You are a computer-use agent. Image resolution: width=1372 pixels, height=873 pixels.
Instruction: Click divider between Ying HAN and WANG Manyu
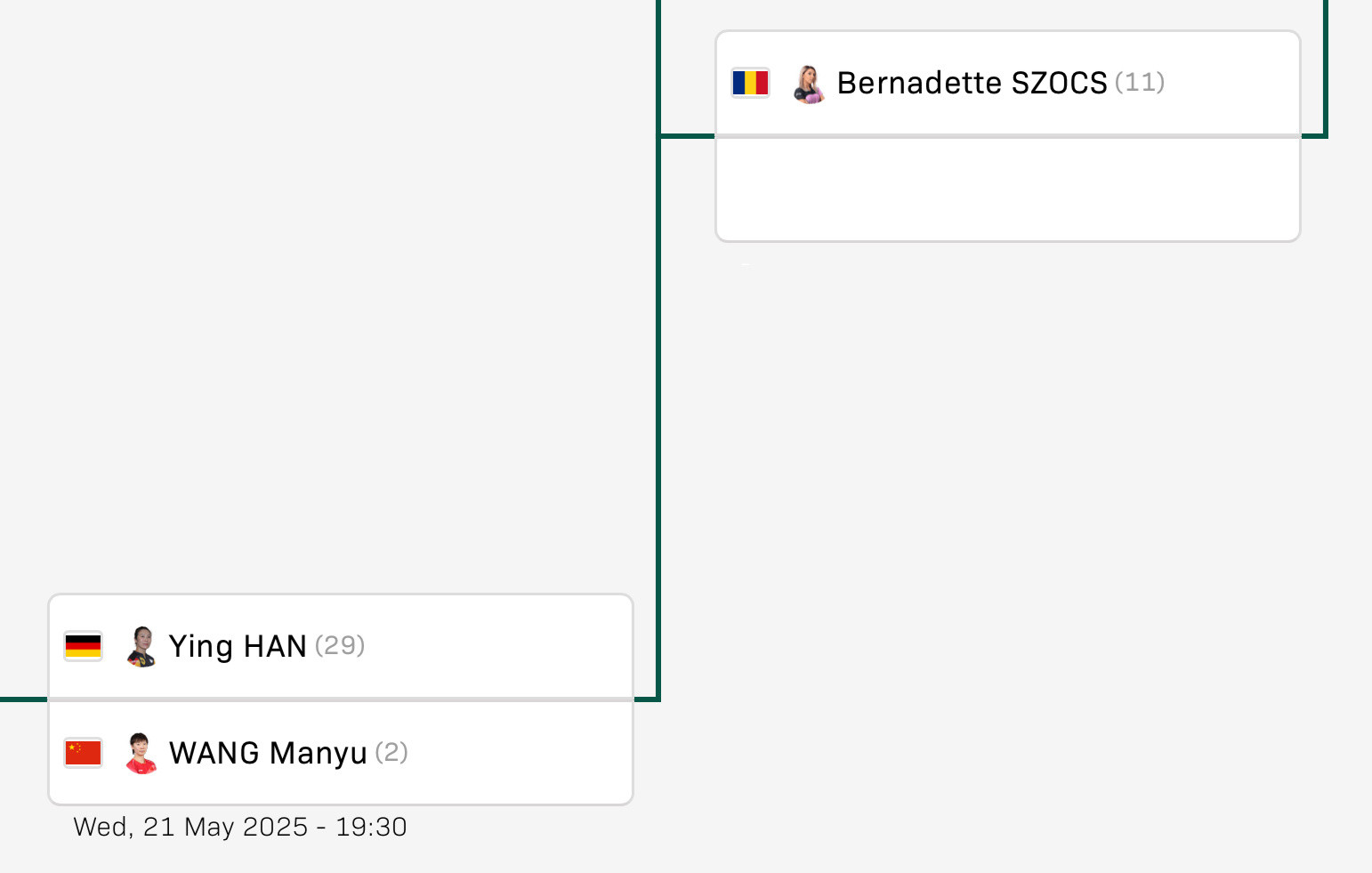(x=341, y=699)
